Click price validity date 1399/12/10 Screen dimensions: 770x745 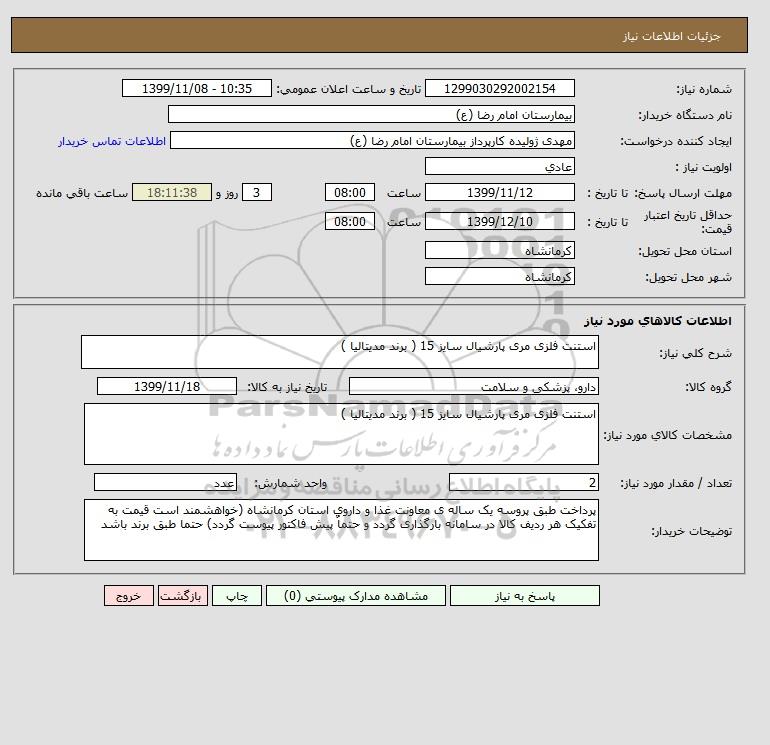499,221
